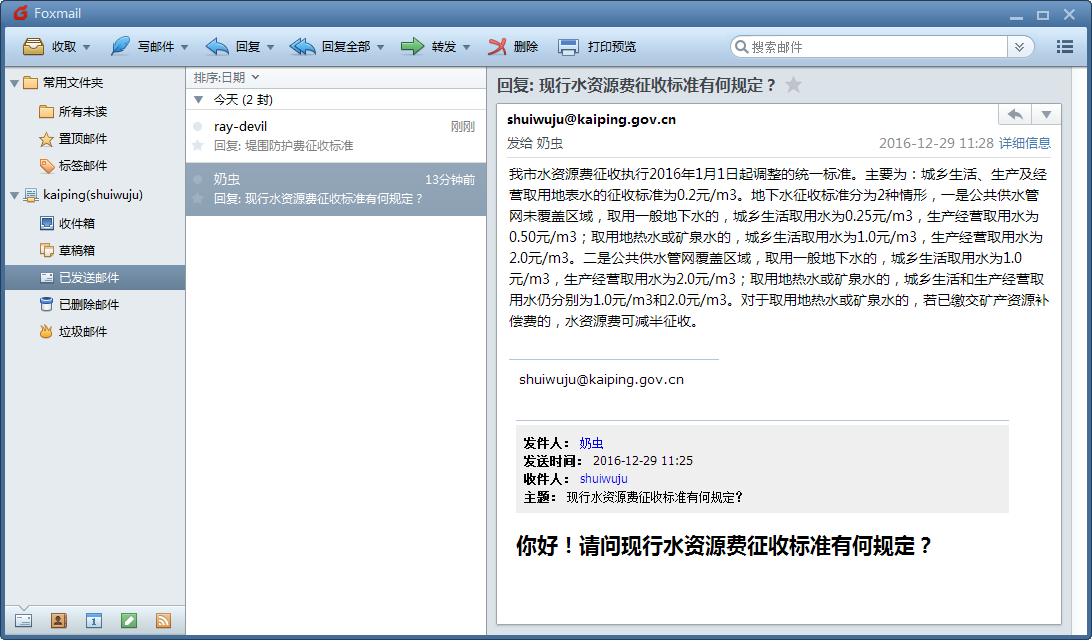Click the 详细信息 details link
Viewport: 1092px width, 640px height.
point(1025,143)
